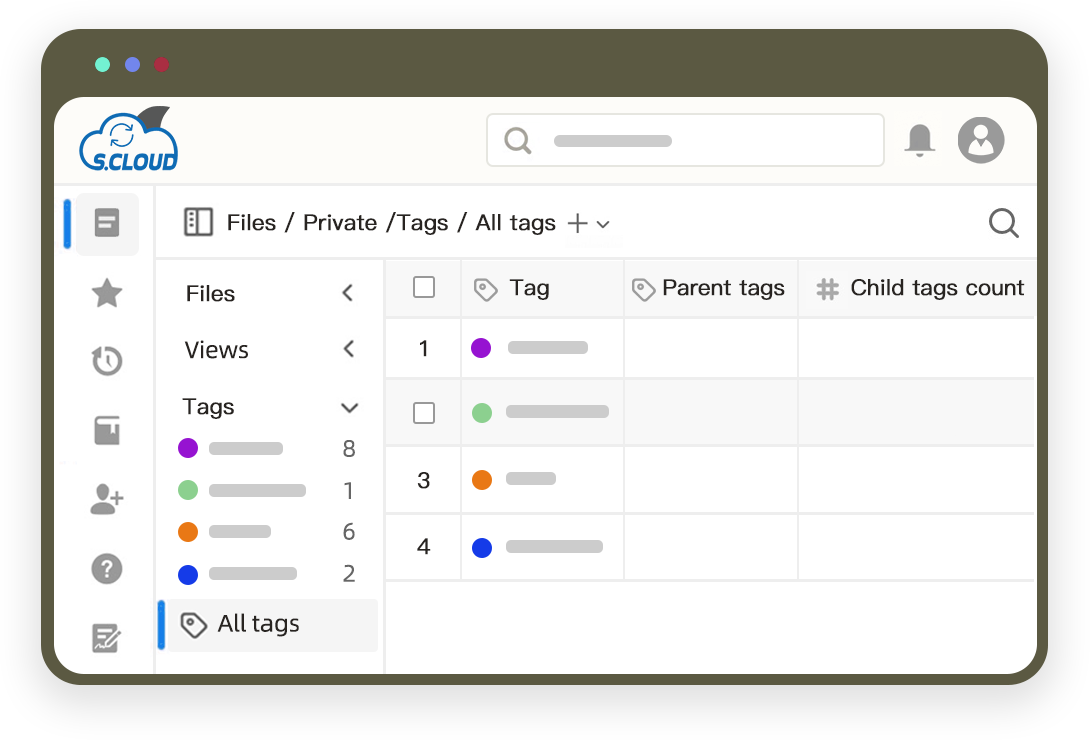This screenshot has height=740, width=1090.
Task: Select All tags in the sidebar
Action: pyautogui.click(x=258, y=624)
